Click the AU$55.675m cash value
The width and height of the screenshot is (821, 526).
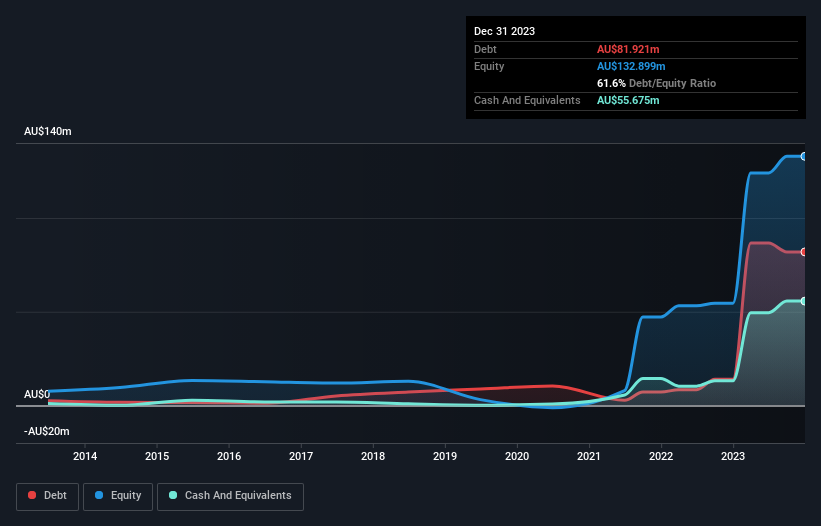coord(628,100)
